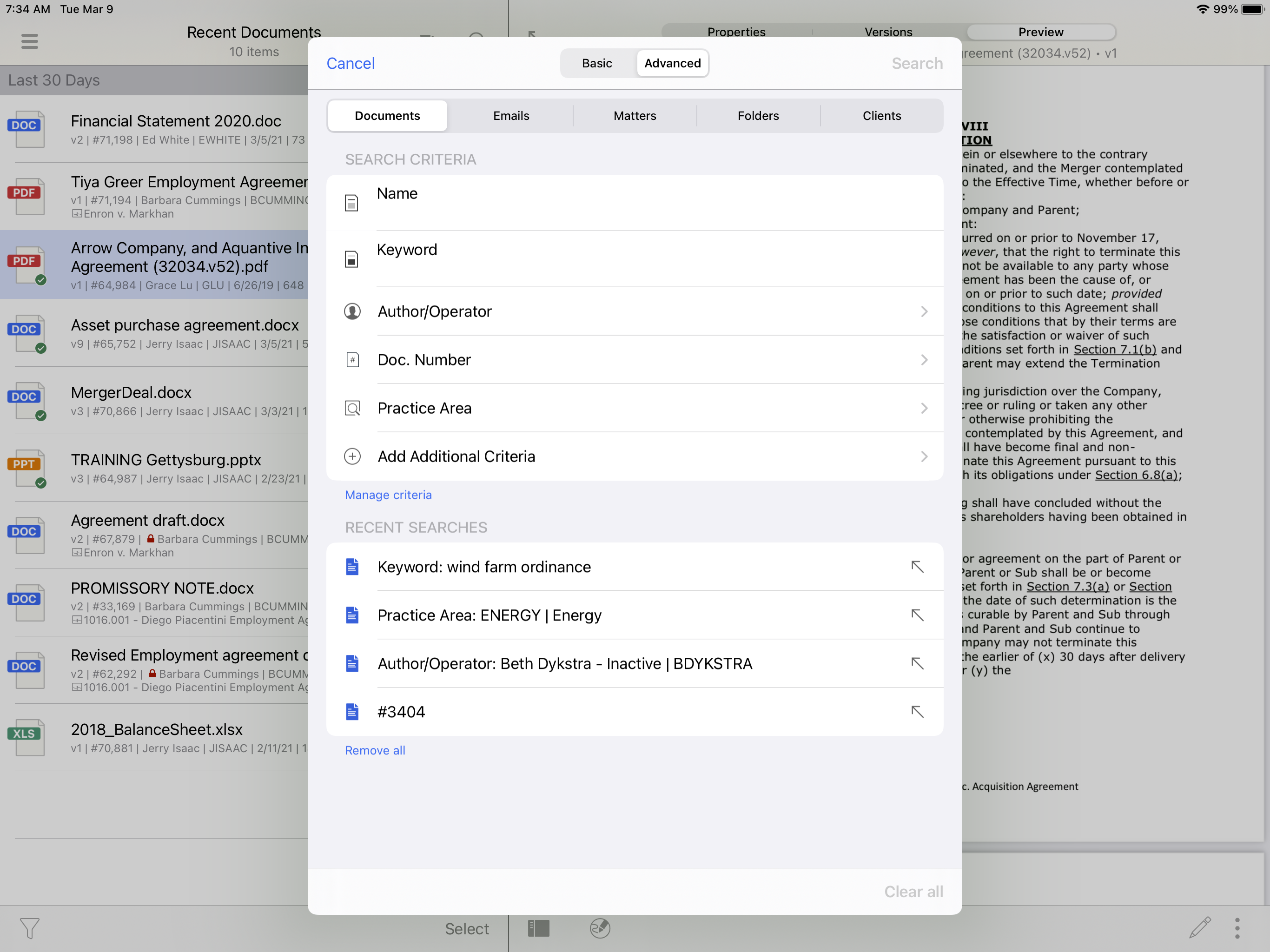Open the vertical three-dot more menu

click(1237, 928)
